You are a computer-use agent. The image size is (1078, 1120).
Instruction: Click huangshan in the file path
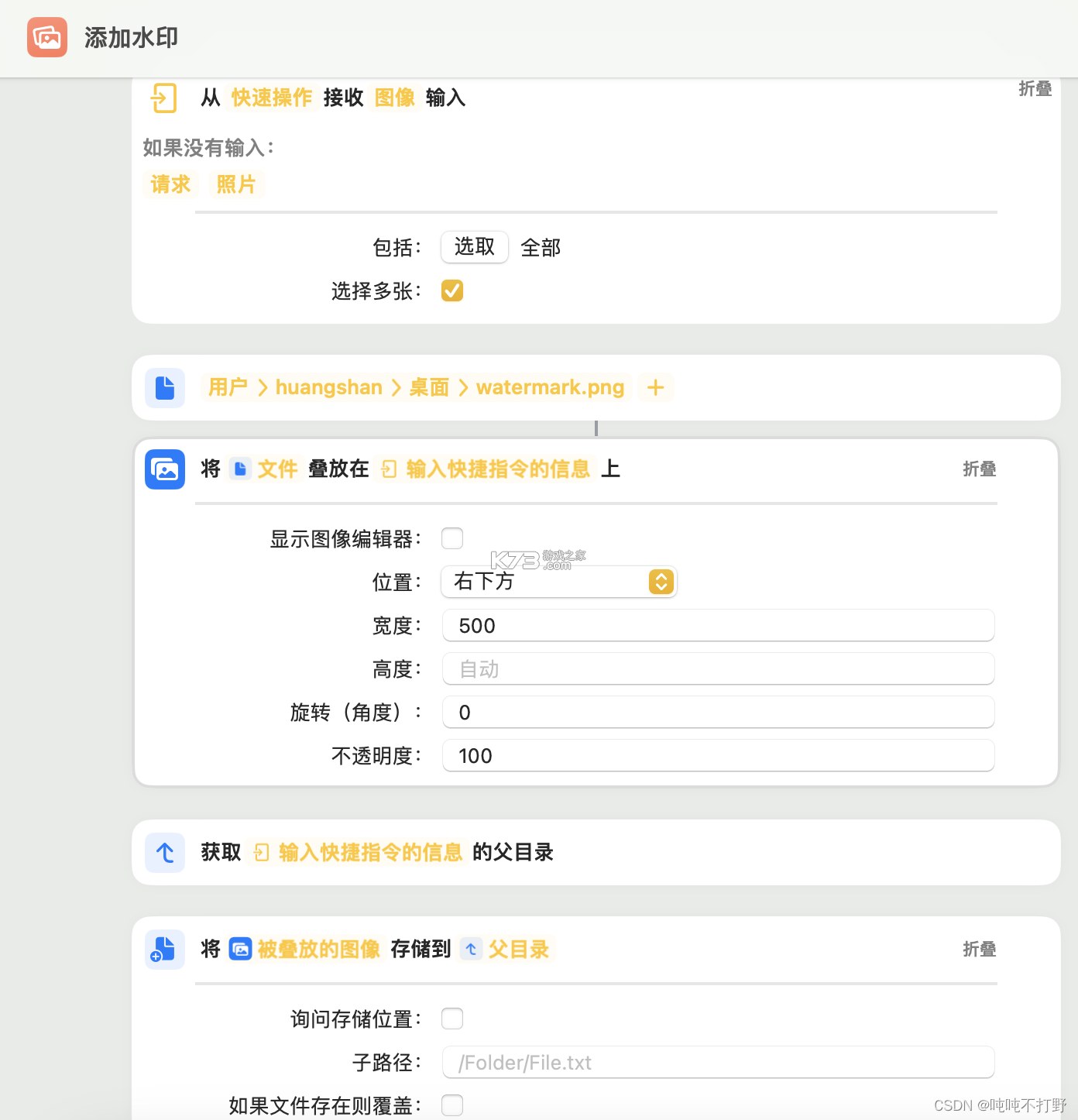(x=329, y=387)
